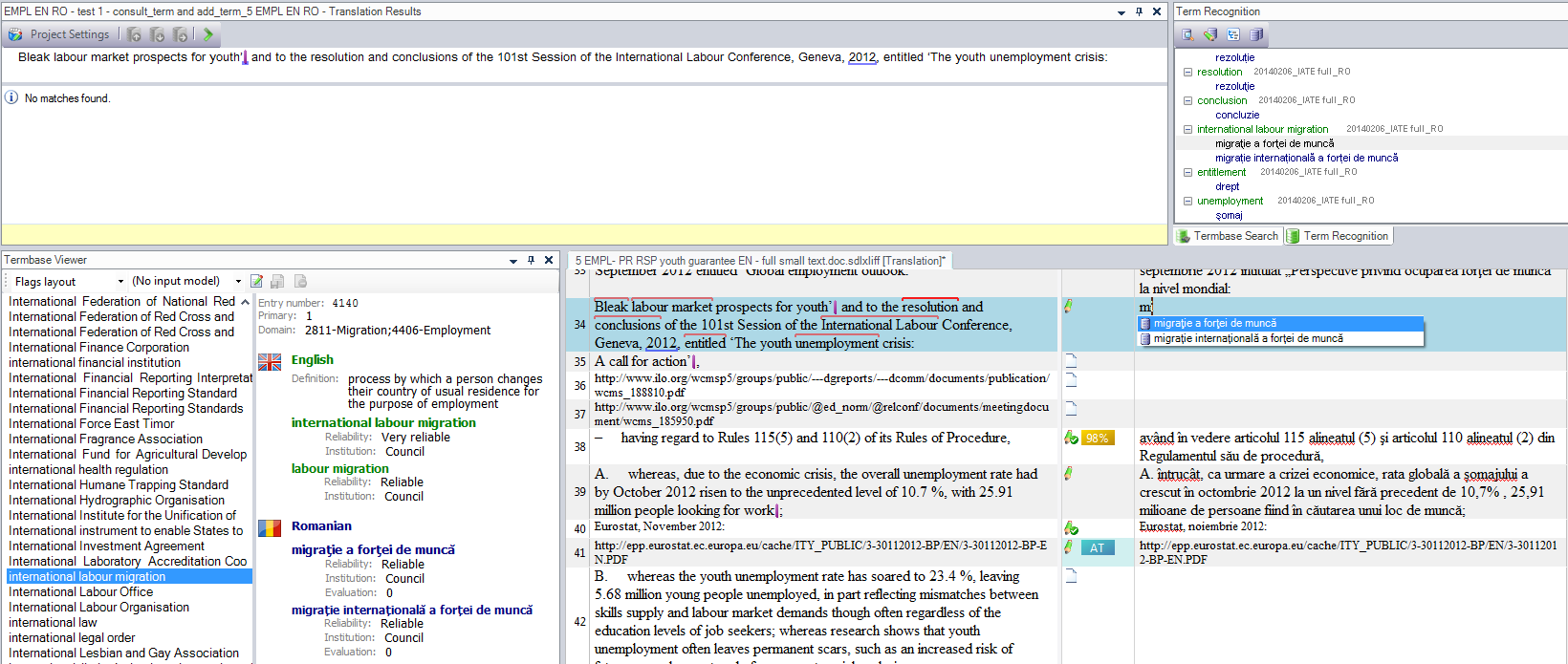
Task: Click segment 35 not-translated page icon
Action: 1071,360
